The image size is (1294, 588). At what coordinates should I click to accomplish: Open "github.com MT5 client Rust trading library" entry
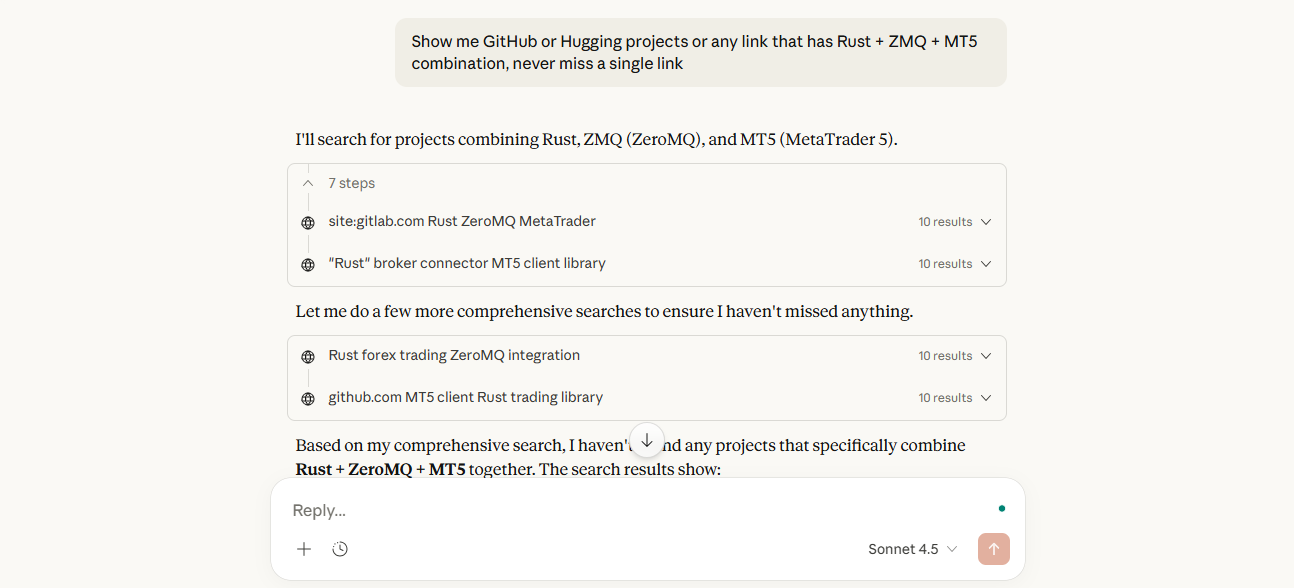coord(465,397)
